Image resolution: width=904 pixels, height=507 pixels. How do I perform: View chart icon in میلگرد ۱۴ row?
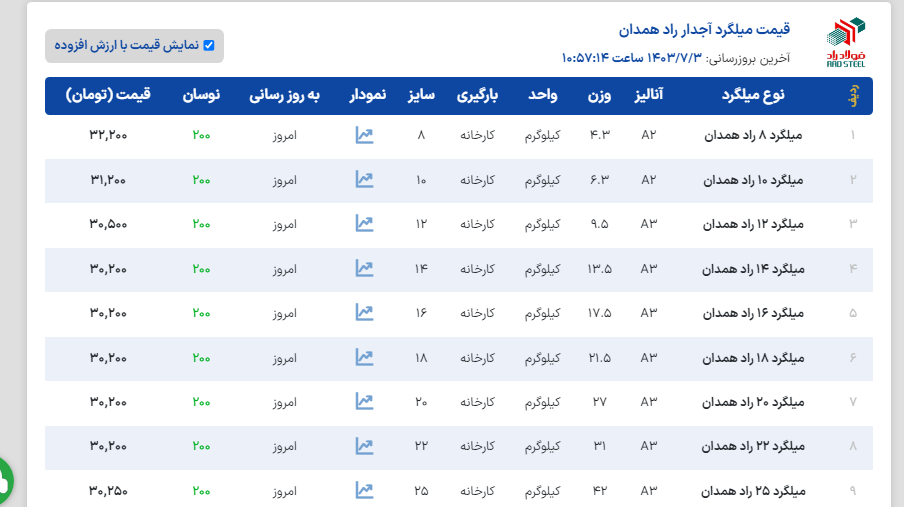[364, 268]
